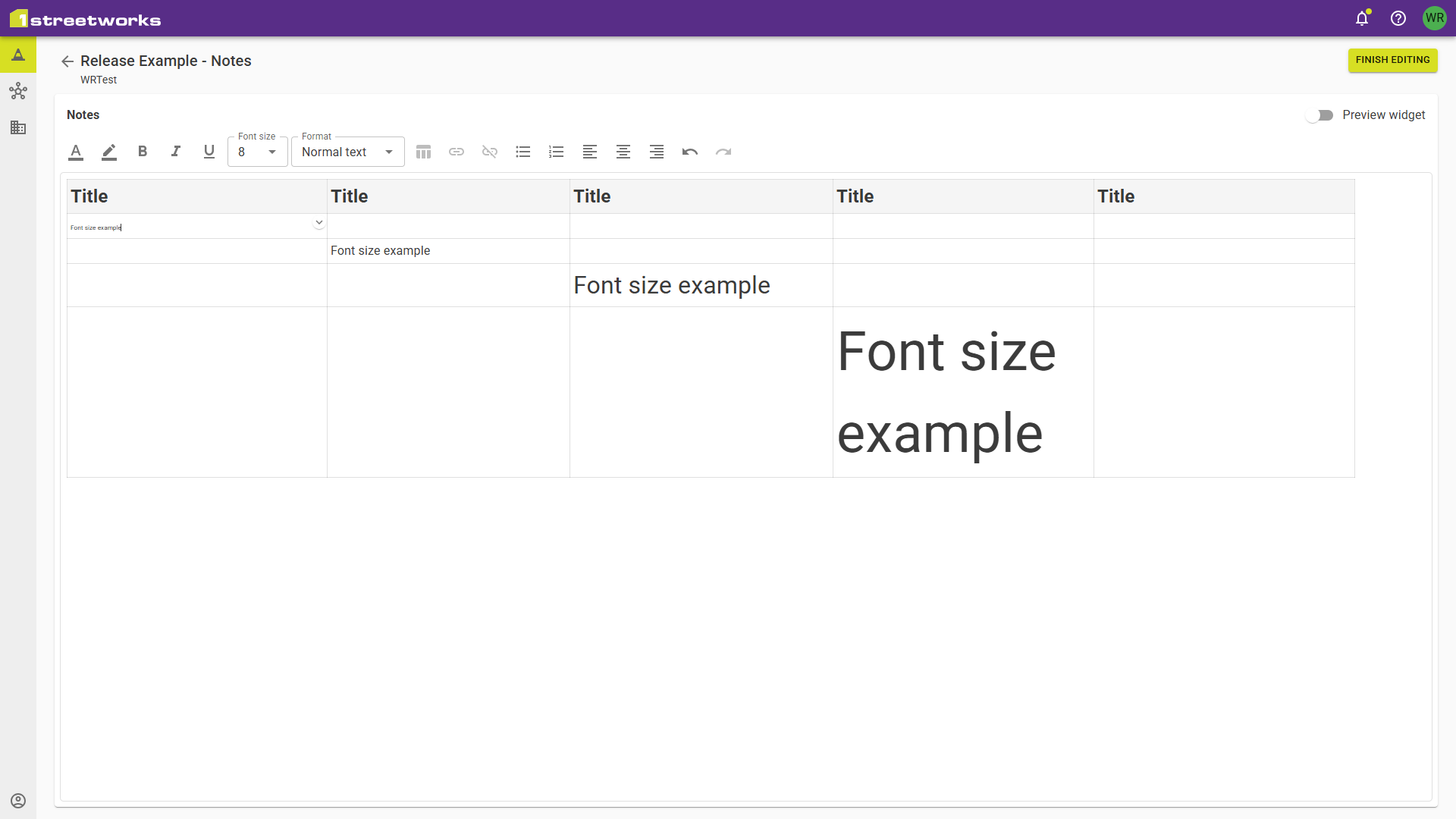Screen dimensions: 1456x819
Task: Click the remove link icon
Action: click(490, 152)
